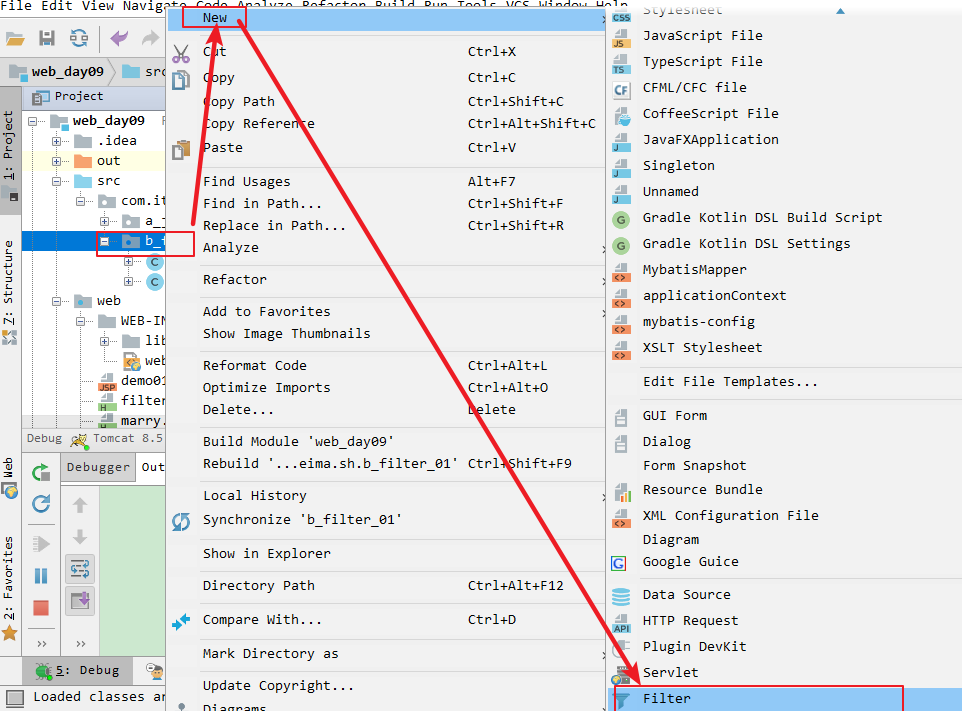962x711 pixels.
Task: Click the Synchronize toolbar icon
Action: (x=79, y=39)
